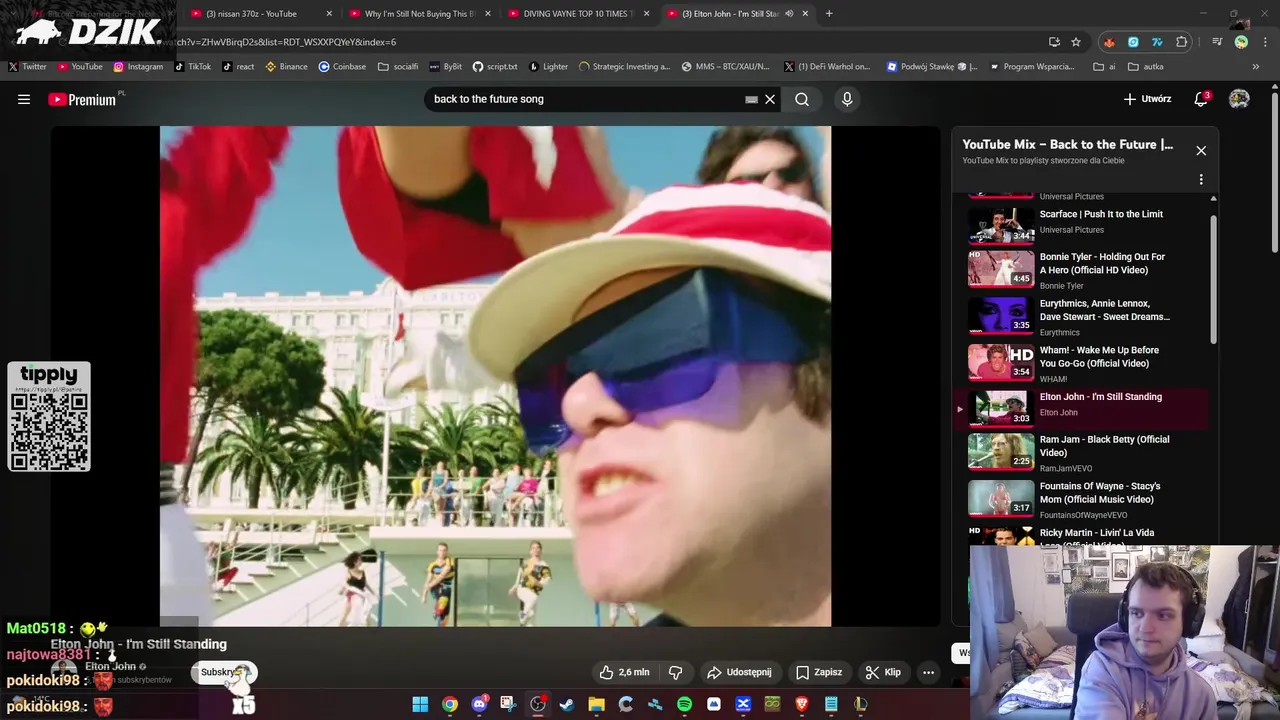Like the video with thumbs-up button
Viewport: 1280px width, 720px height.
(x=625, y=672)
